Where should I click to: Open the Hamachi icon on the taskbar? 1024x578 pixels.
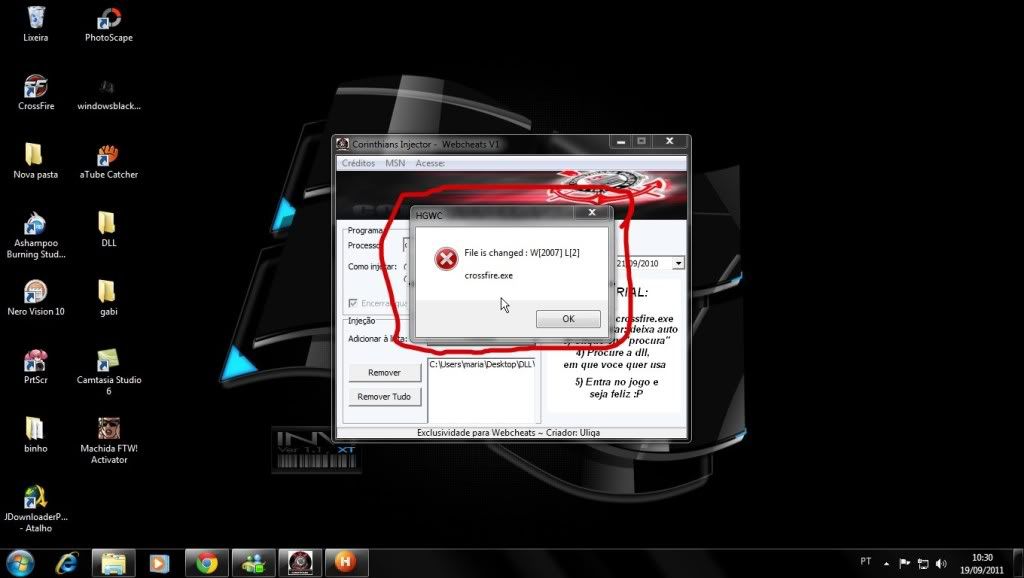click(x=346, y=562)
